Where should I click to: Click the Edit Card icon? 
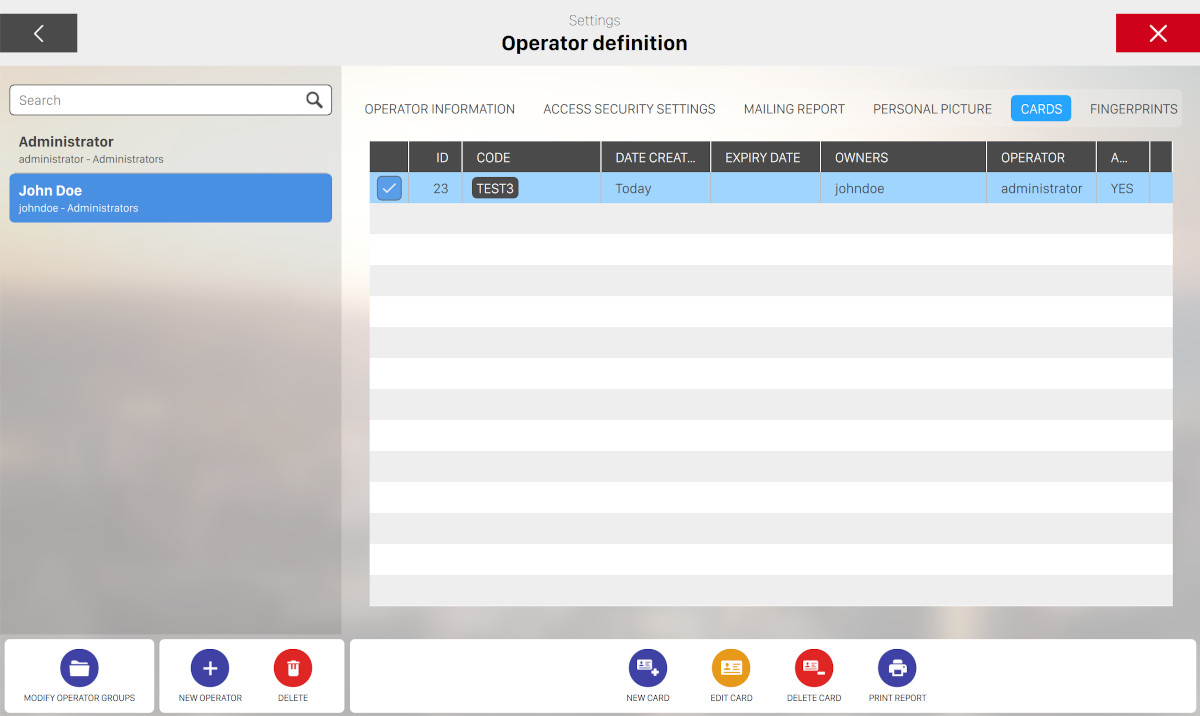[731, 668]
